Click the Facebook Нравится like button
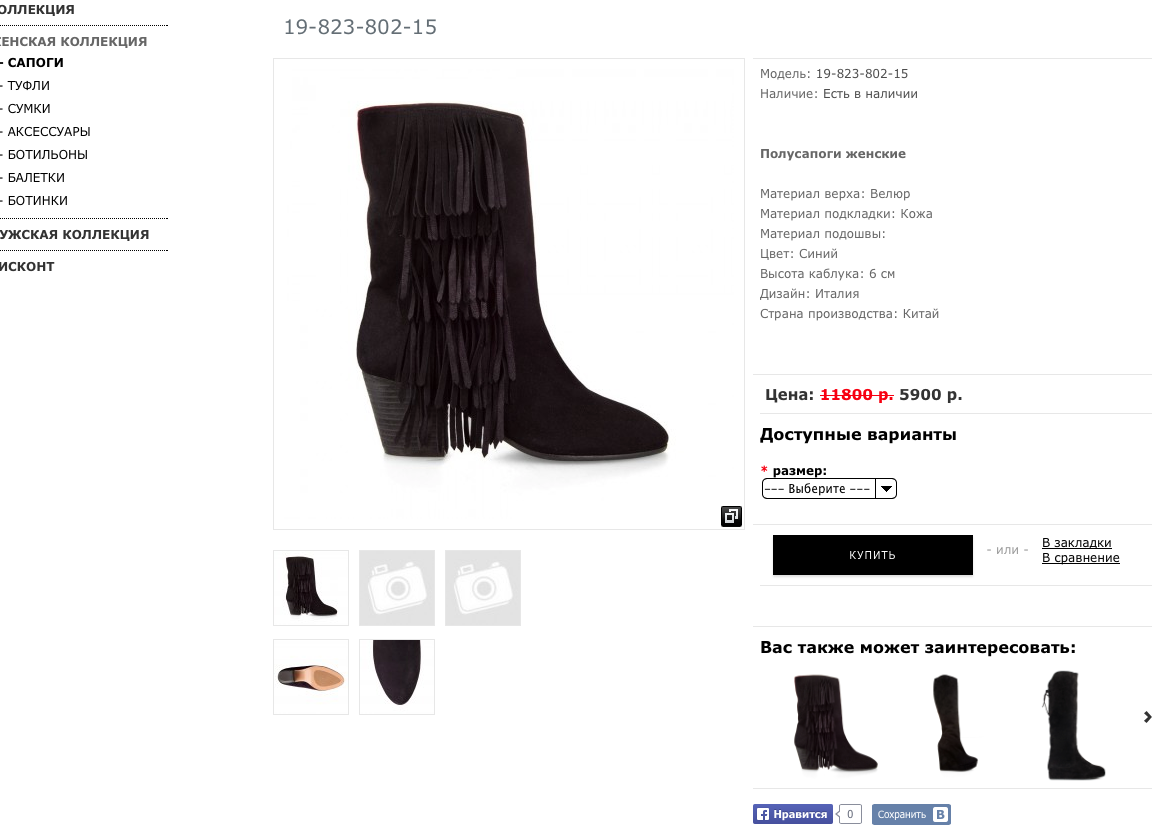 tap(792, 814)
